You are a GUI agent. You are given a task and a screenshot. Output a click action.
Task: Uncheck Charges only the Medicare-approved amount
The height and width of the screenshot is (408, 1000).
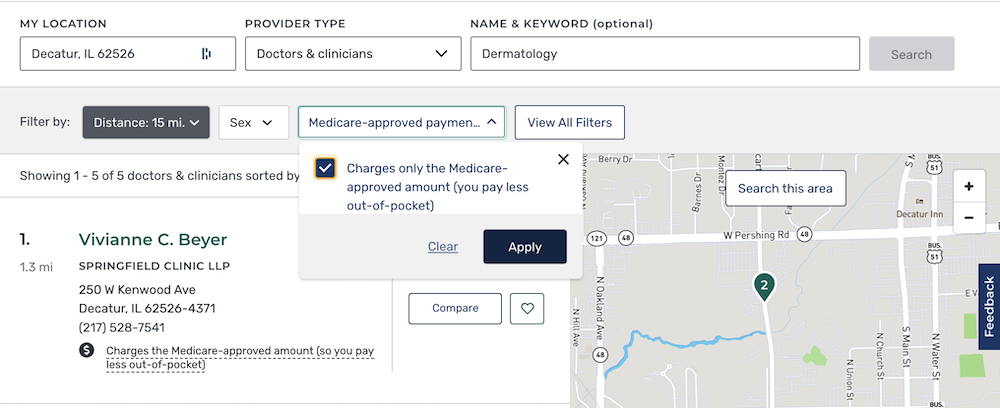tap(325, 168)
